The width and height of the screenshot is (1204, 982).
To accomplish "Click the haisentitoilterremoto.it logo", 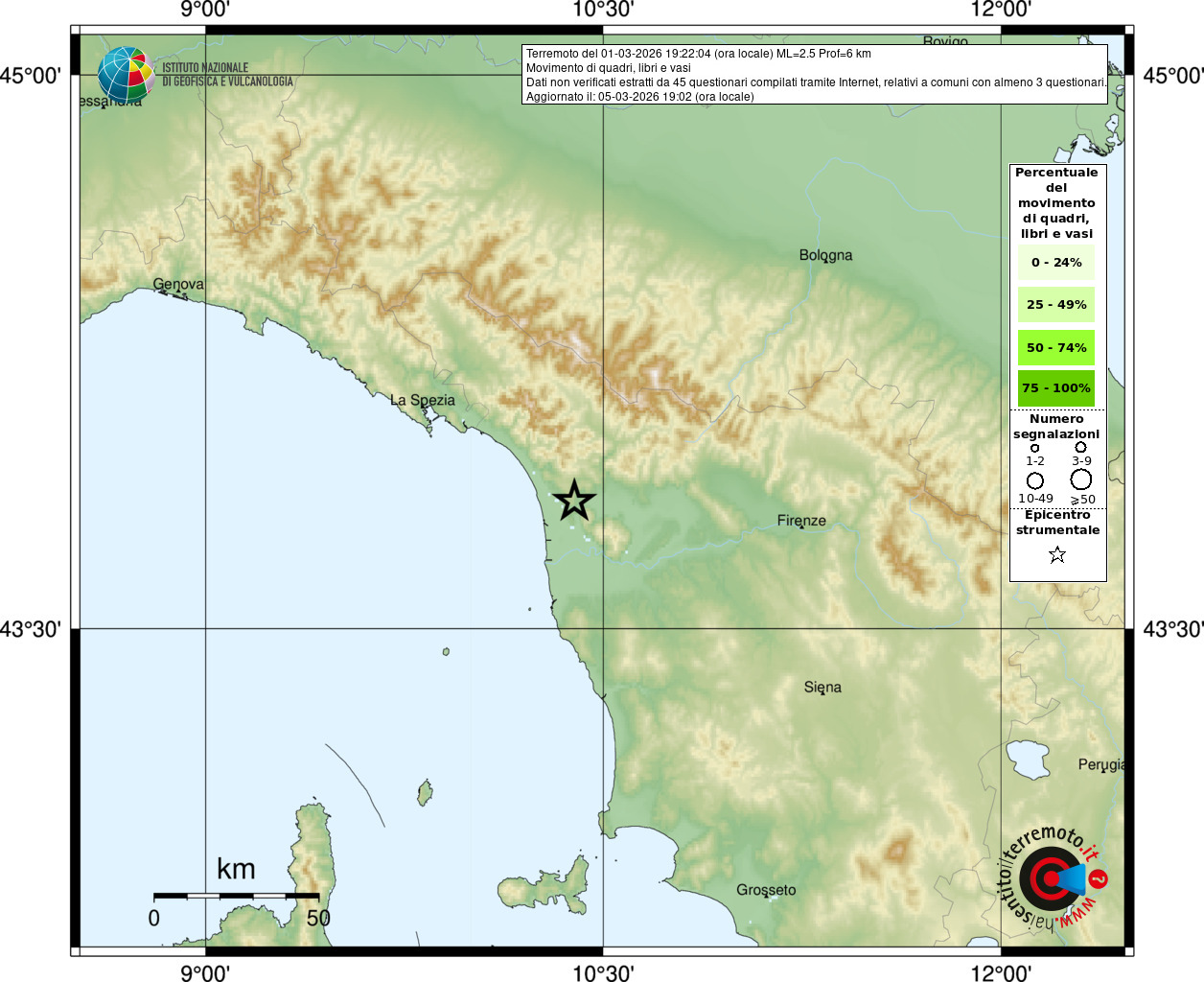I will [x=1054, y=877].
